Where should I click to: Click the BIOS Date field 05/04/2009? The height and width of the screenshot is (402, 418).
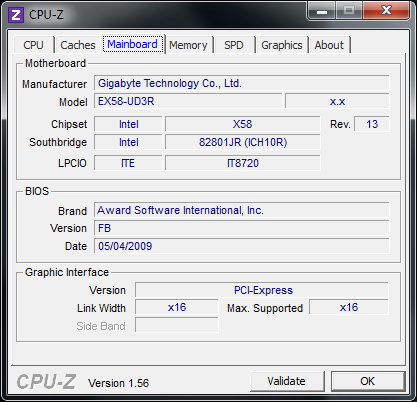click(x=242, y=246)
